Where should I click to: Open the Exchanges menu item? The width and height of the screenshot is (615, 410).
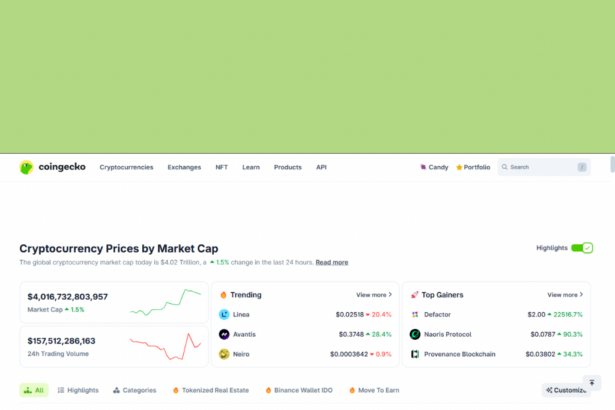point(184,167)
